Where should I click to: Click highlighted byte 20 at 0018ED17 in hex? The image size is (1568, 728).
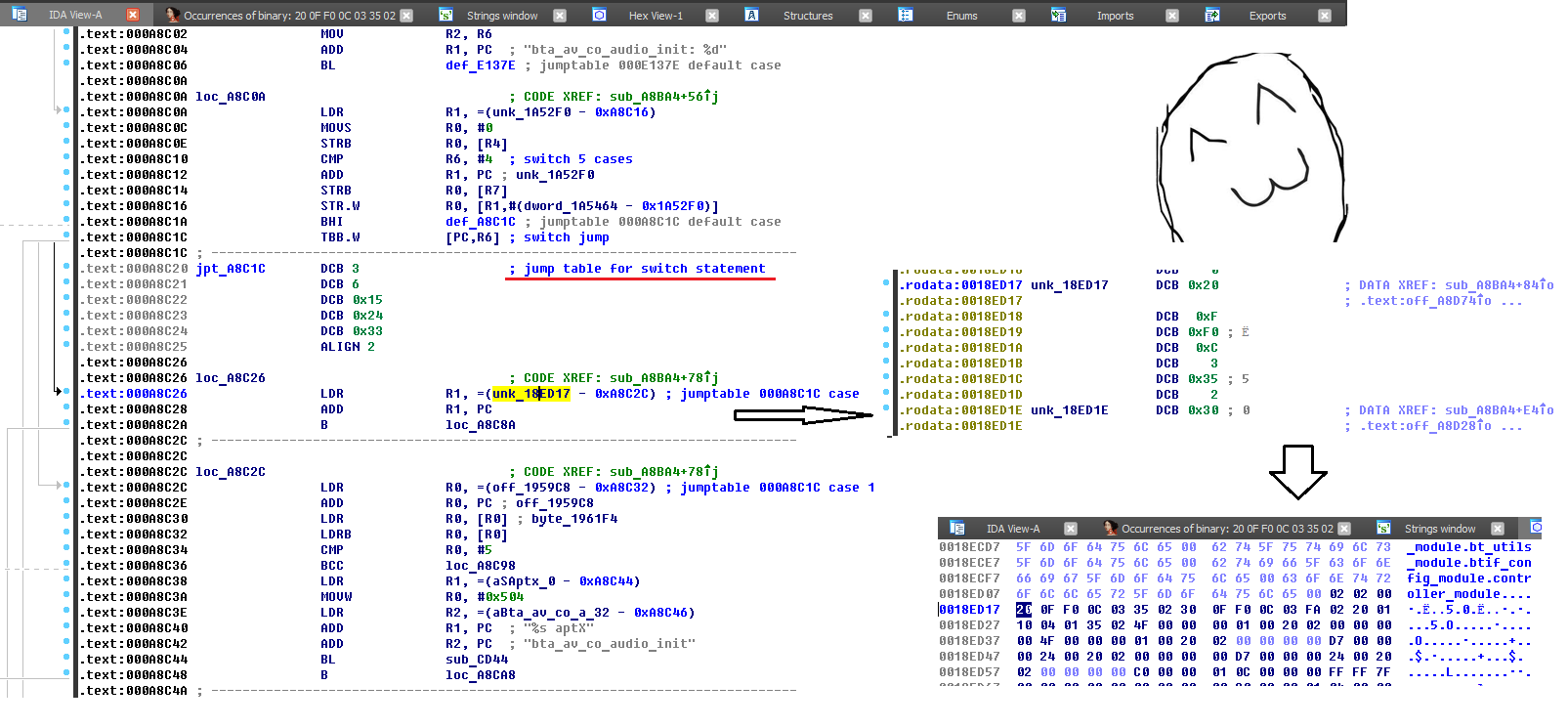pyautogui.click(x=1024, y=610)
